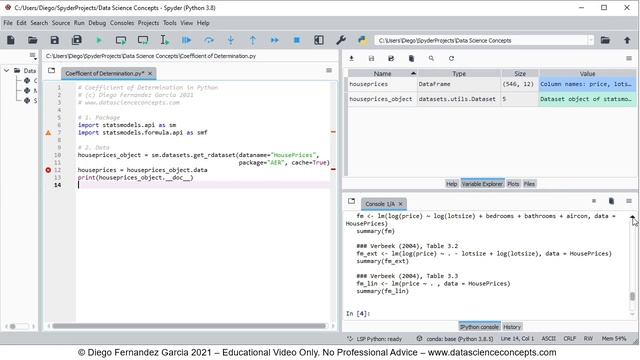The image size is (640, 360).
Task: Open file with the folder toolbar icon
Action: (x=33, y=40)
